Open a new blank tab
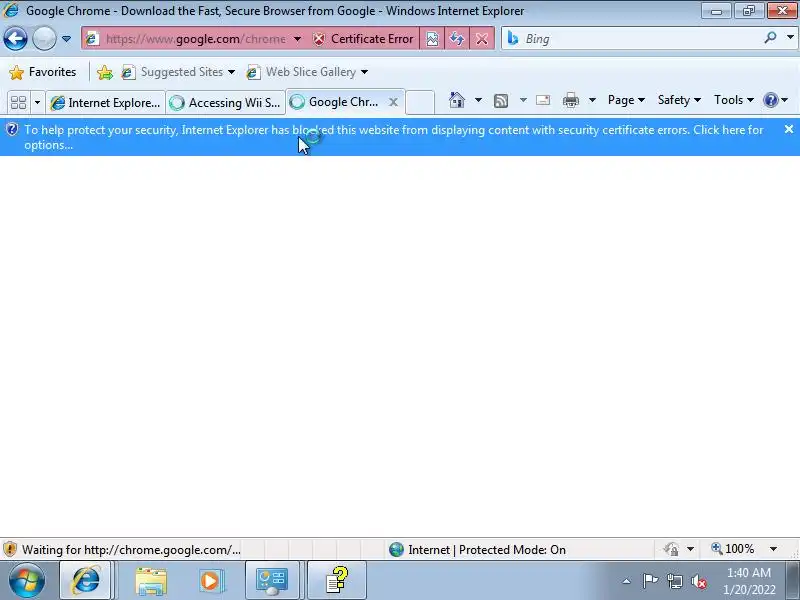 (x=420, y=102)
